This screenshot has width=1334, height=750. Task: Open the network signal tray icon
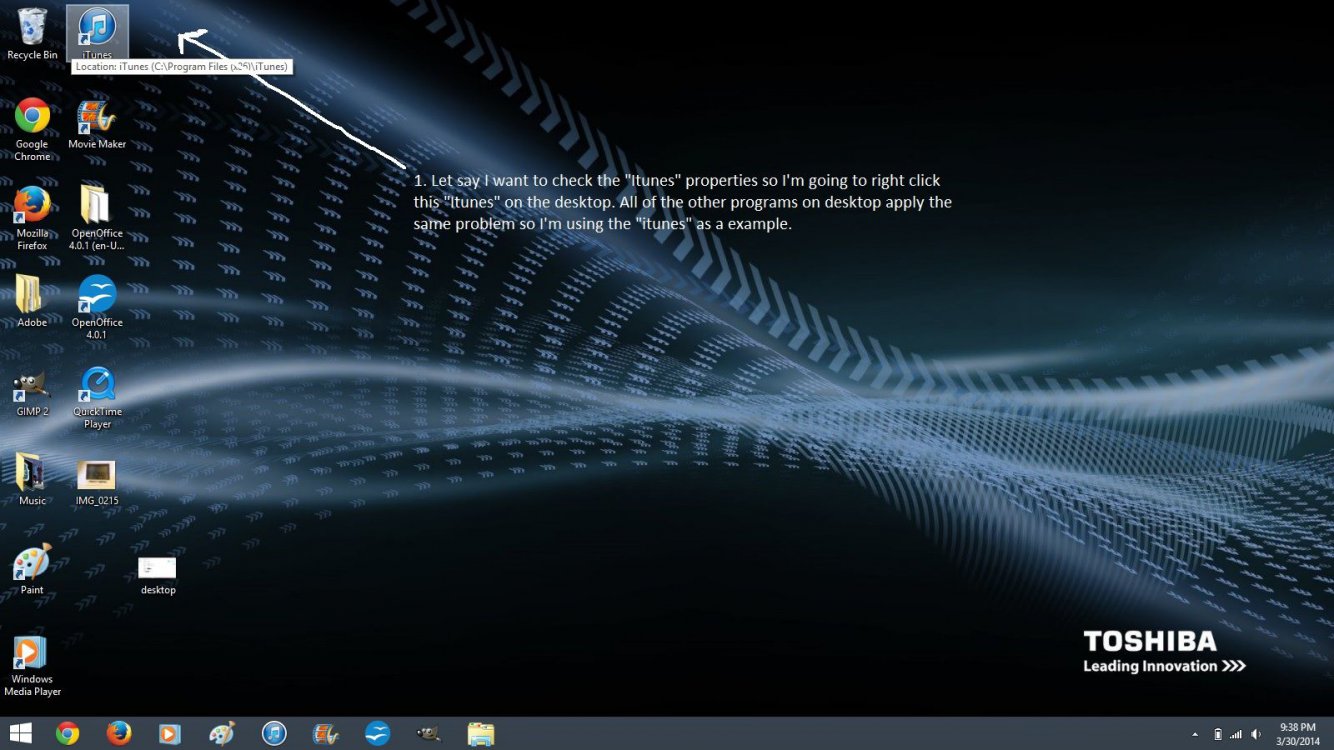(x=1236, y=734)
